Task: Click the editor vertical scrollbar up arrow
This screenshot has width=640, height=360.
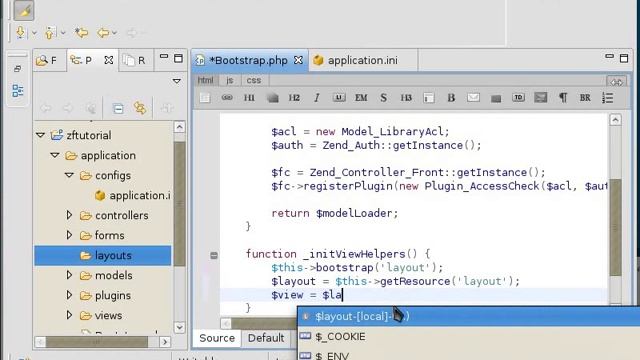Action: 616,120
